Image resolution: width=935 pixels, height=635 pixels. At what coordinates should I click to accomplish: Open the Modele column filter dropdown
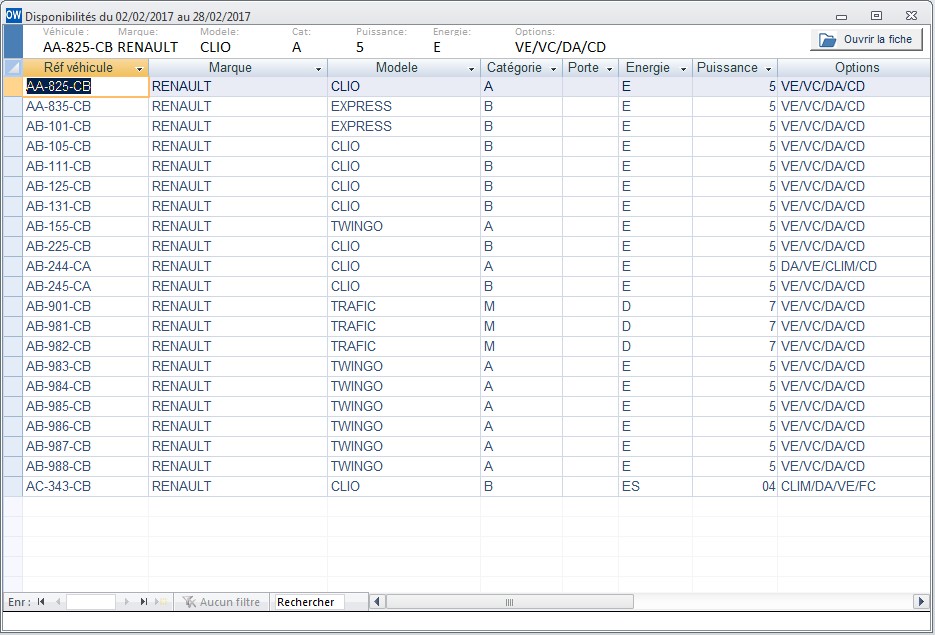point(471,69)
